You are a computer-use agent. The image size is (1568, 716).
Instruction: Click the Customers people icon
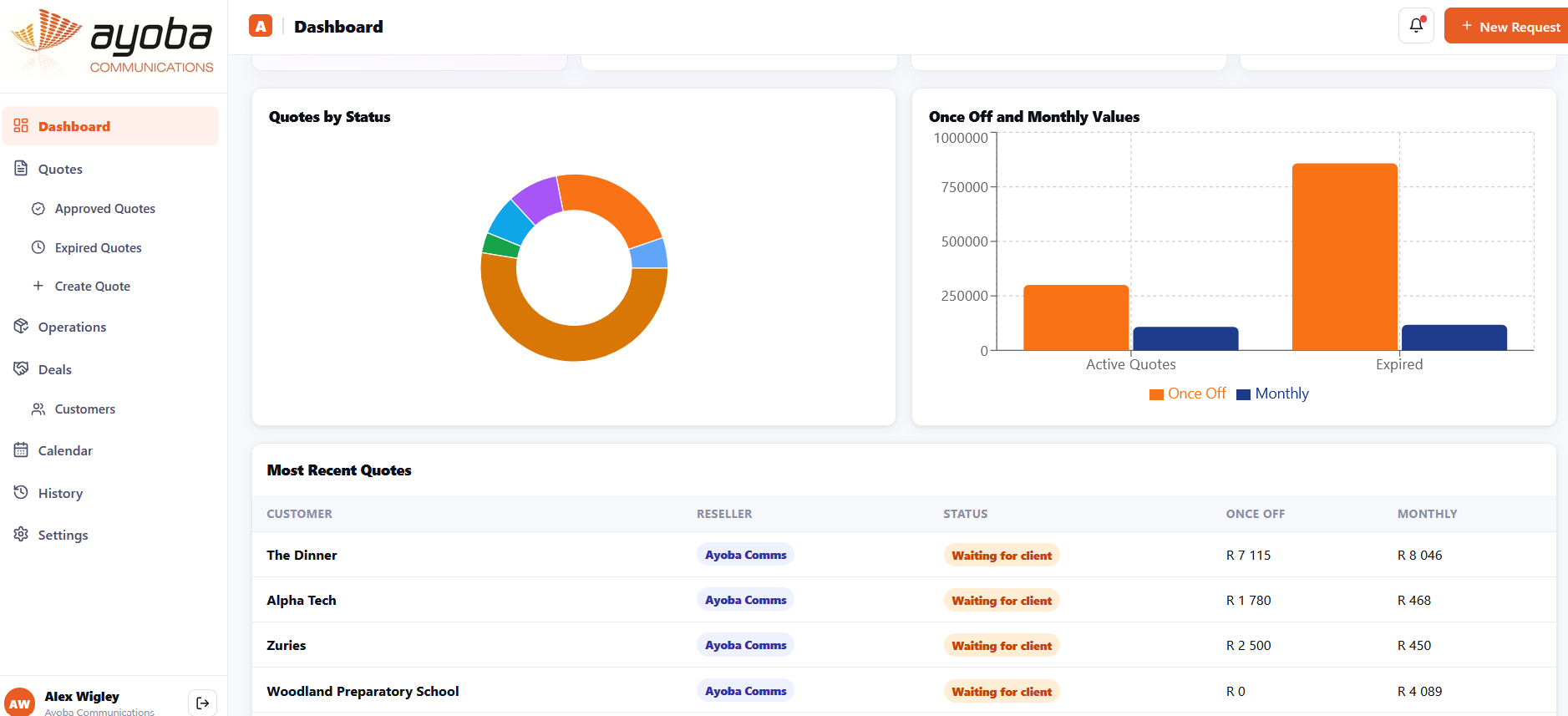pyautogui.click(x=38, y=409)
